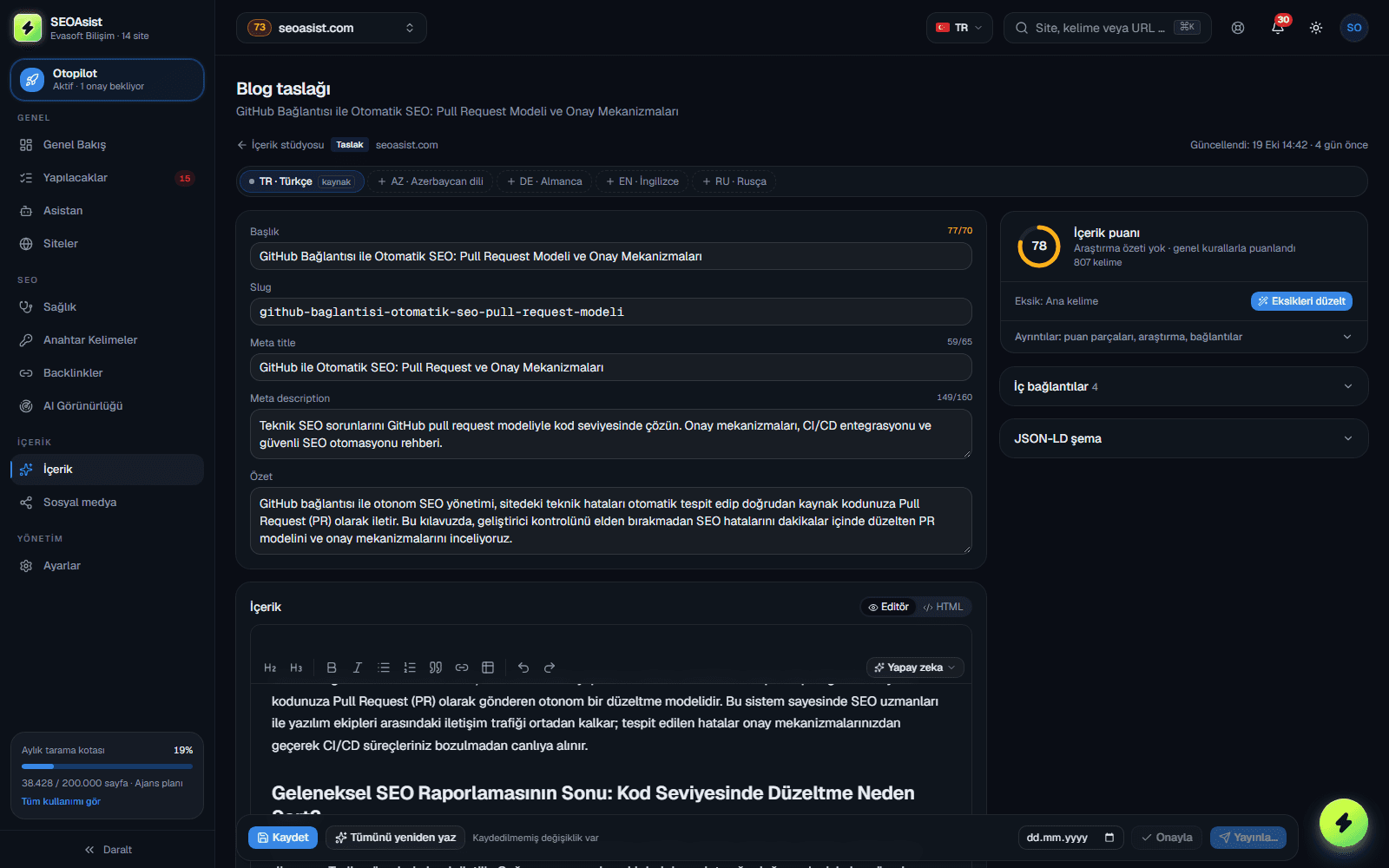The height and width of the screenshot is (868, 1389).
Task: Insert a bulleted list
Action: (383, 667)
